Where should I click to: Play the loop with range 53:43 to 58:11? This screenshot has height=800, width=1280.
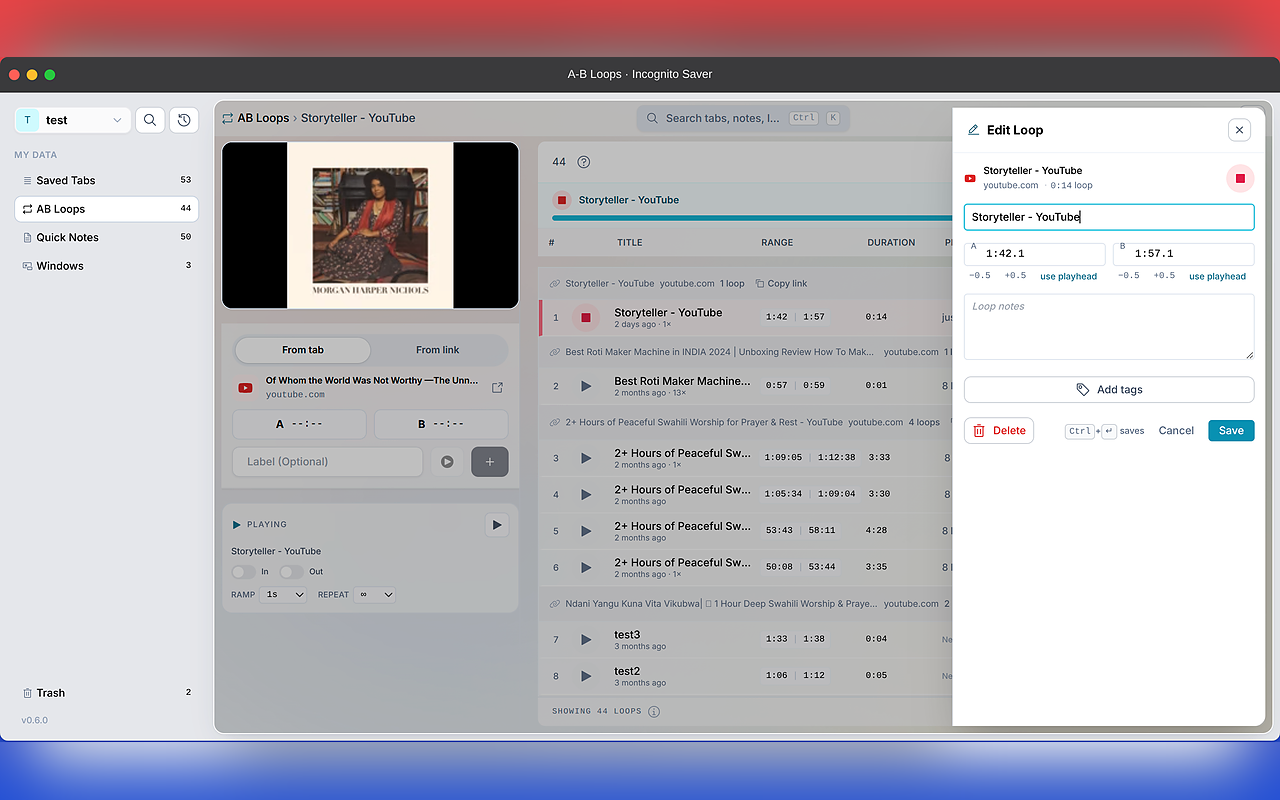[x=586, y=531]
